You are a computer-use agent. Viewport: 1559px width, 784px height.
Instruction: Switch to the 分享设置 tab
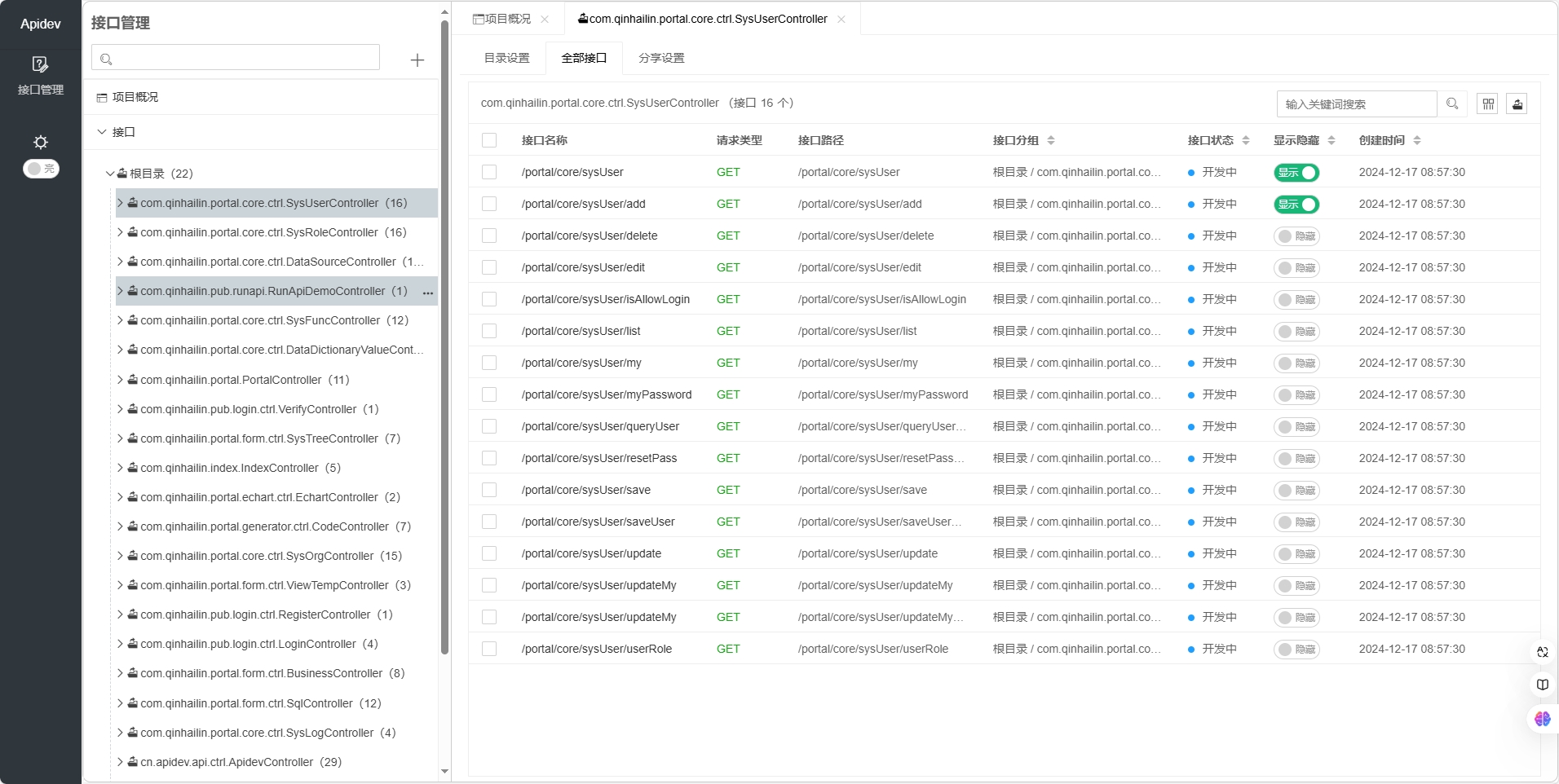click(660, 58)
